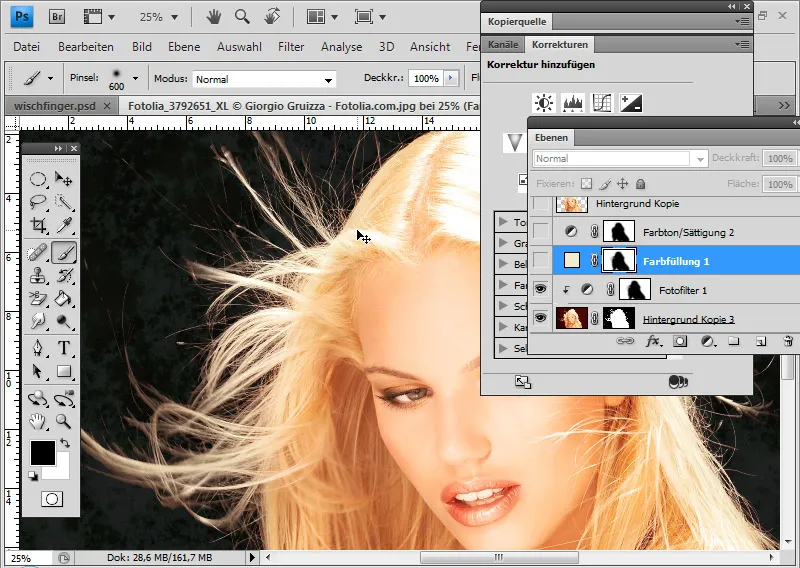Switch to the Kanäle tab

point(503,44)
